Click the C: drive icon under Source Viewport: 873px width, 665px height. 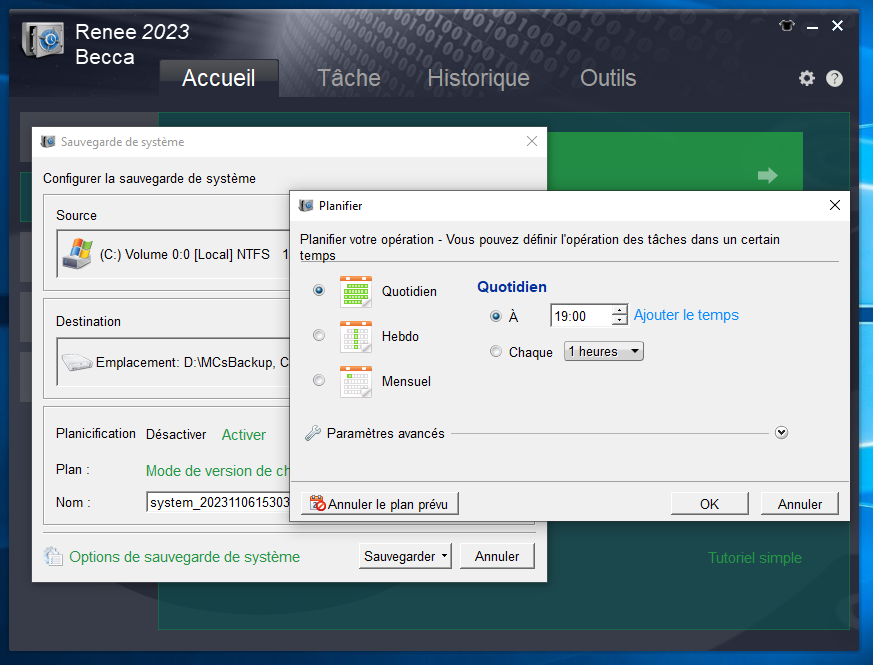(75, 250)
